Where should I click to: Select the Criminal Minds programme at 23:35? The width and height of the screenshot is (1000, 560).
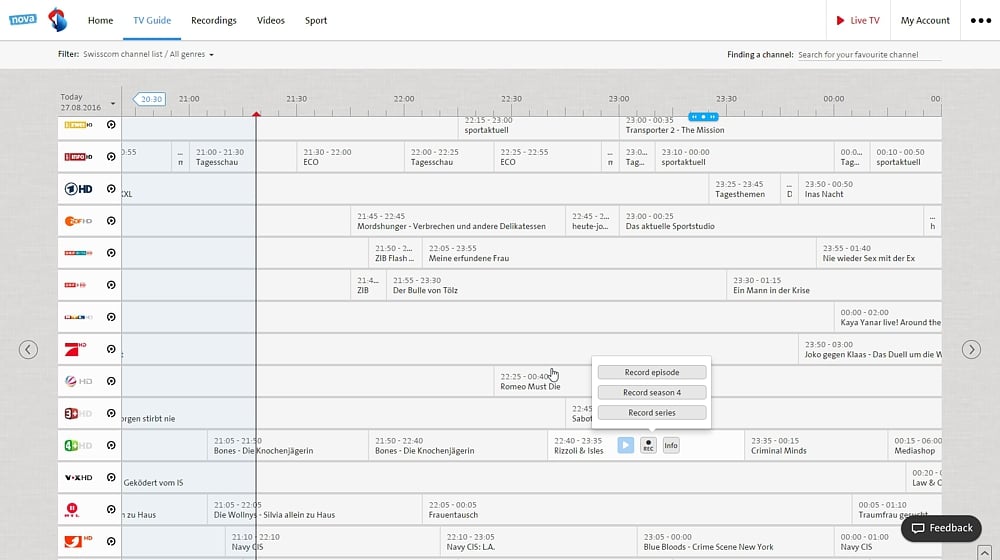coord(816,445)
